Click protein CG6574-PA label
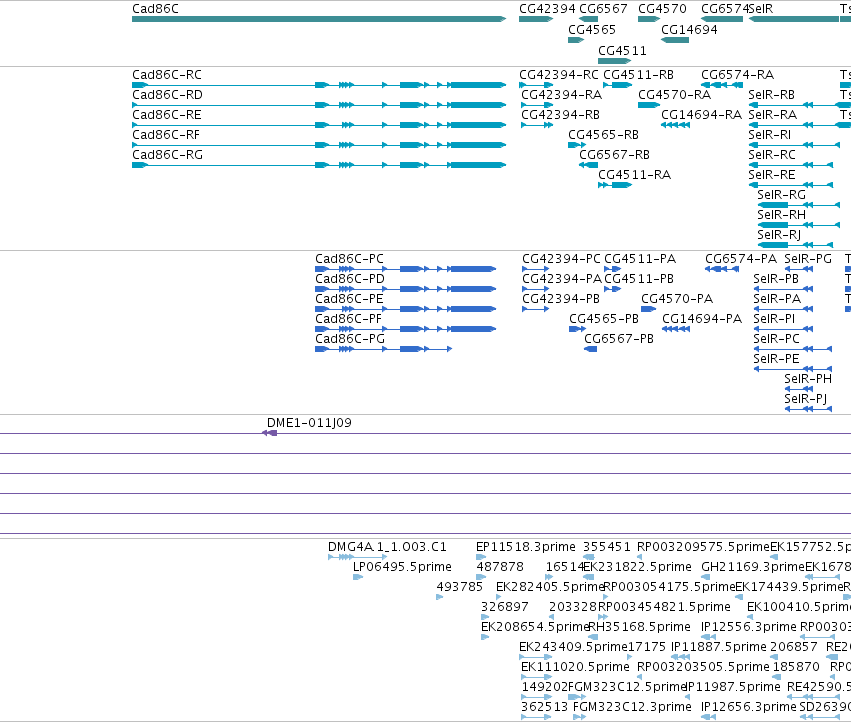 coord(741,258)
